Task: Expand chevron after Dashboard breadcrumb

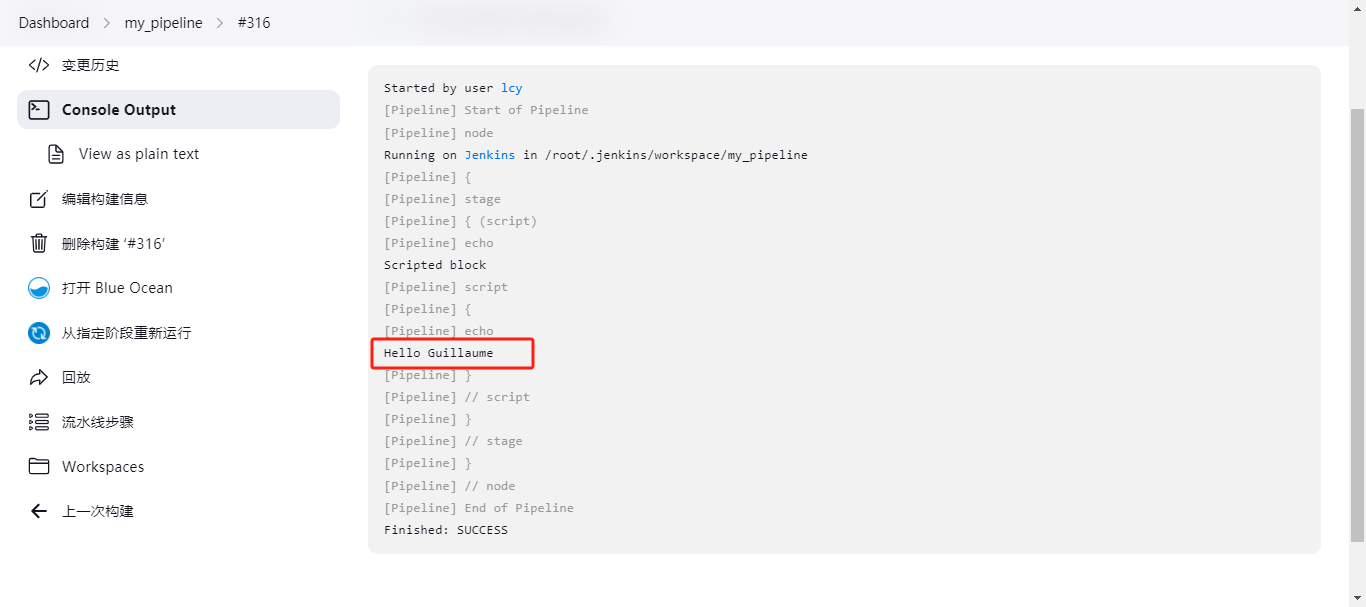Action: point(107,22)
